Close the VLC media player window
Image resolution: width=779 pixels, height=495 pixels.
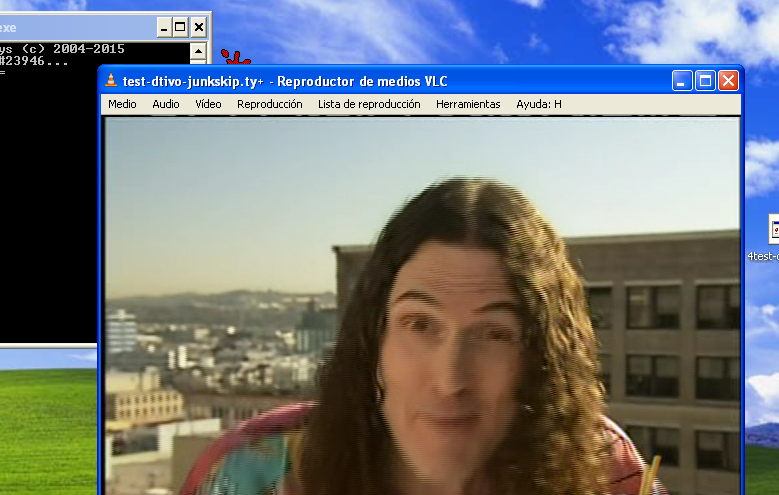pyautogui.click(x=728, y=81)
